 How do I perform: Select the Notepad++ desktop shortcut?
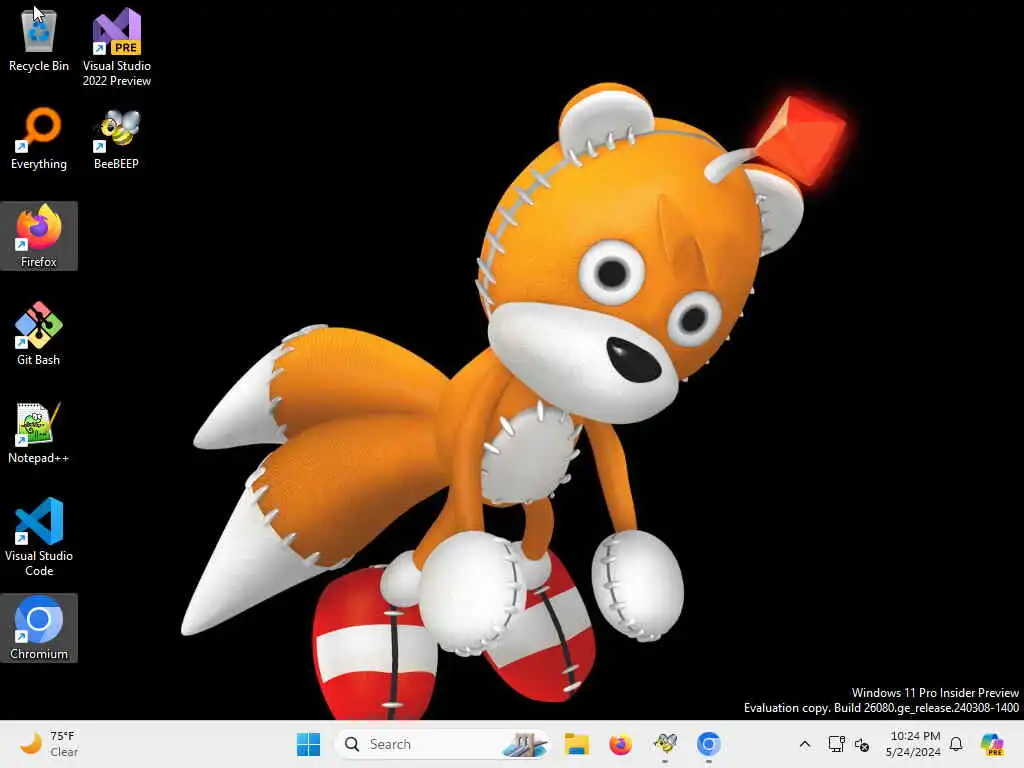coord(39,432)
